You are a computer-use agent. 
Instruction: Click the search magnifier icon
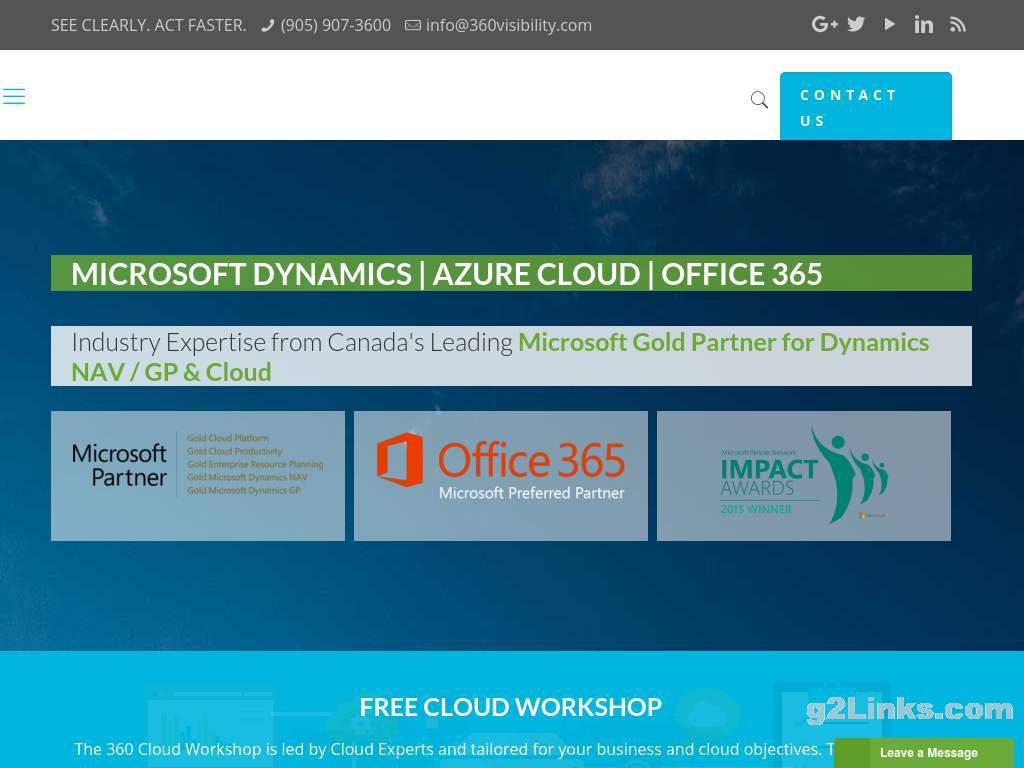point(759,99)
